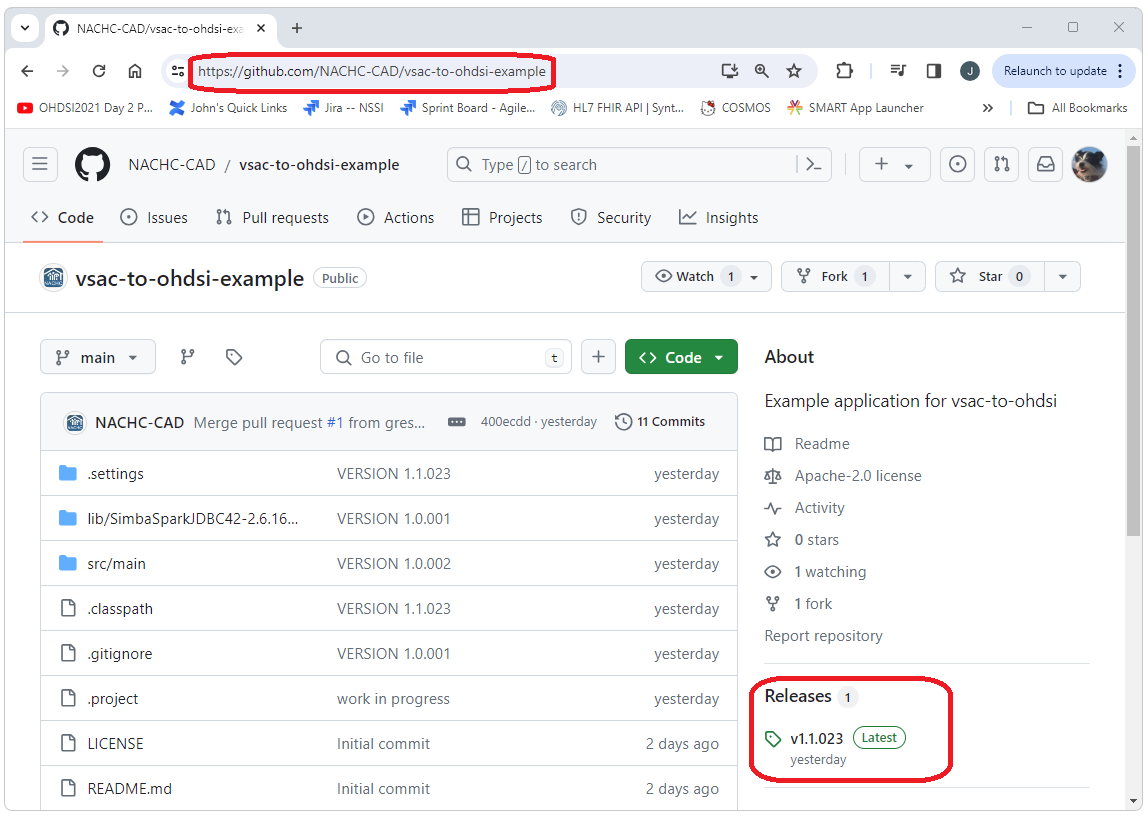Open the Jira -- NSSI bookmark
Screen dimensions: 1148x816
pyautogui.click(x=344, y=108)
